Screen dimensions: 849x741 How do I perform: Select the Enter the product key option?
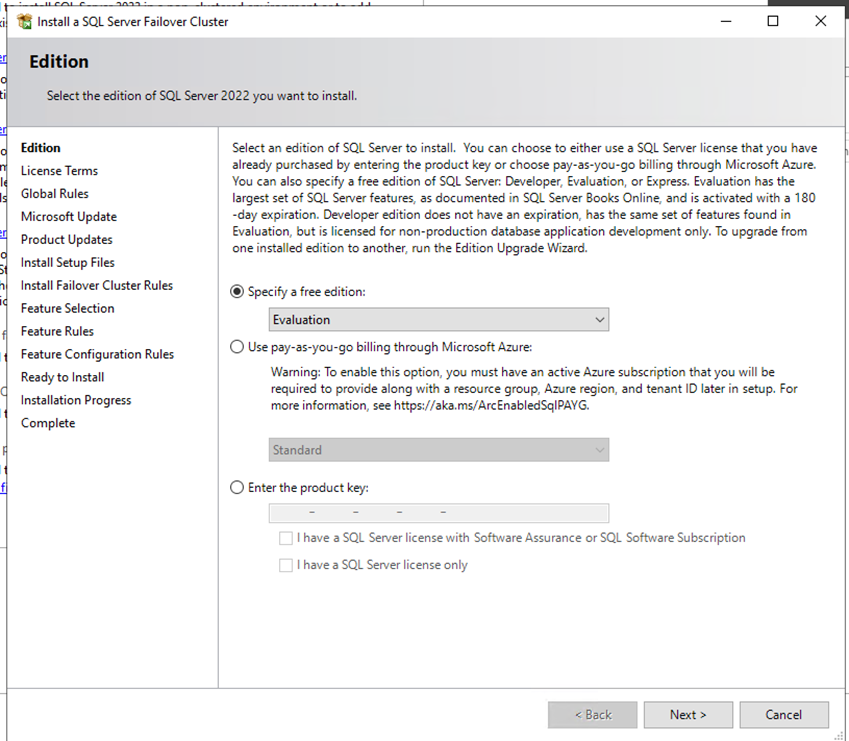[x=237, y=488]
